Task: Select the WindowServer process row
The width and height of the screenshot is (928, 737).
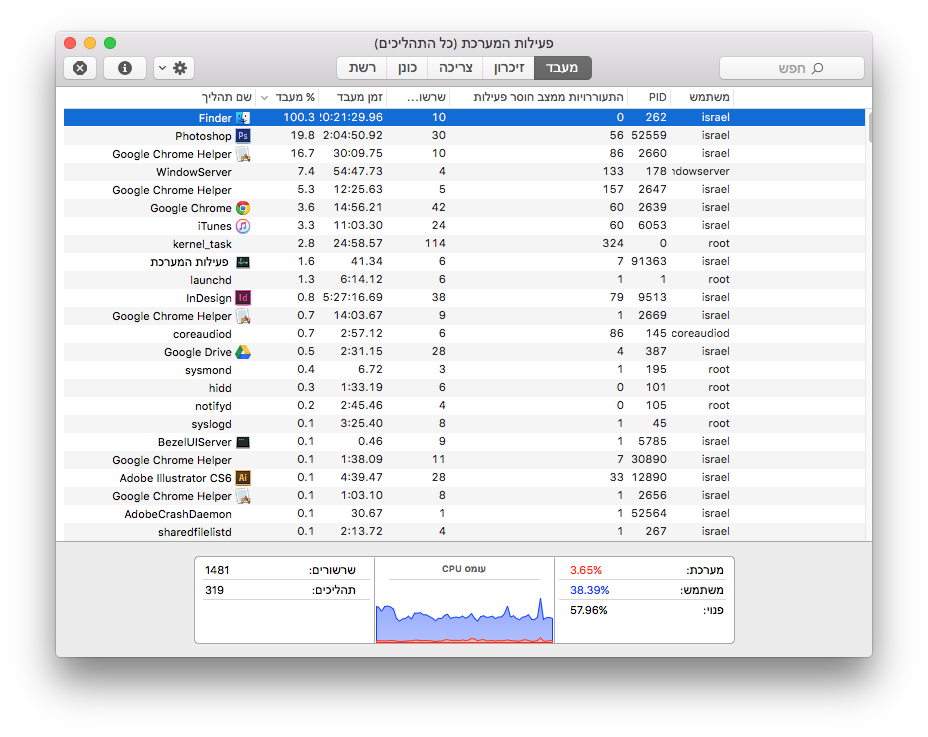Action: 464,172
